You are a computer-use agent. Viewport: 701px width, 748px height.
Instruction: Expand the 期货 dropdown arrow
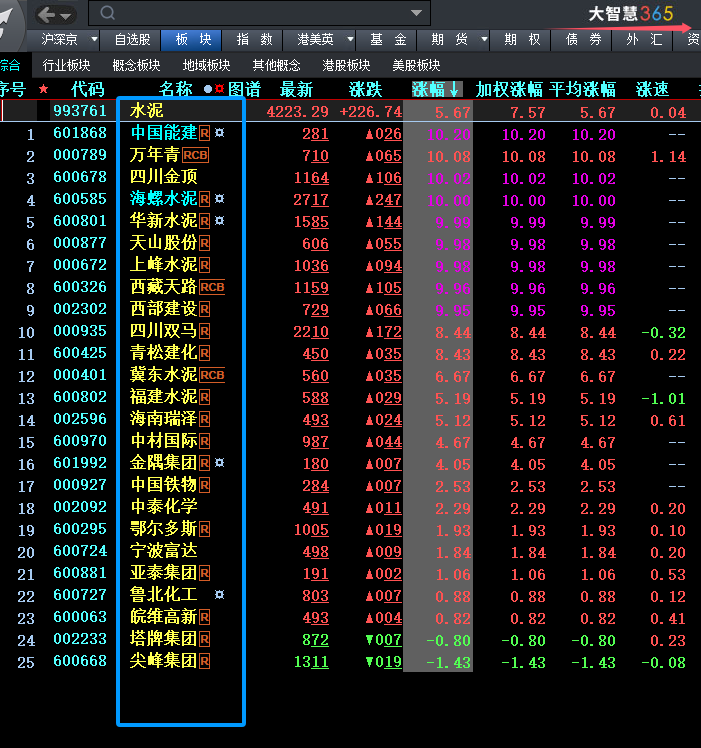(484, 39)
